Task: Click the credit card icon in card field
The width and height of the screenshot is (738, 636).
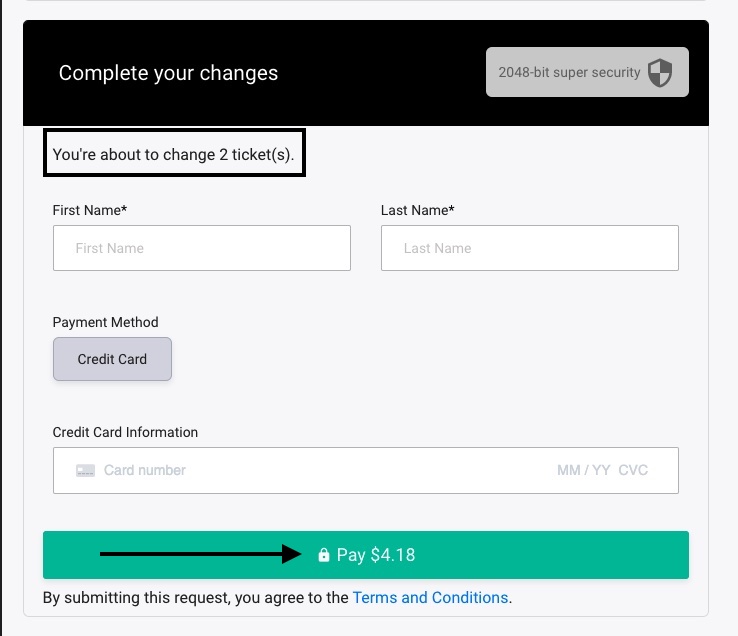Action: pos(85,470)
